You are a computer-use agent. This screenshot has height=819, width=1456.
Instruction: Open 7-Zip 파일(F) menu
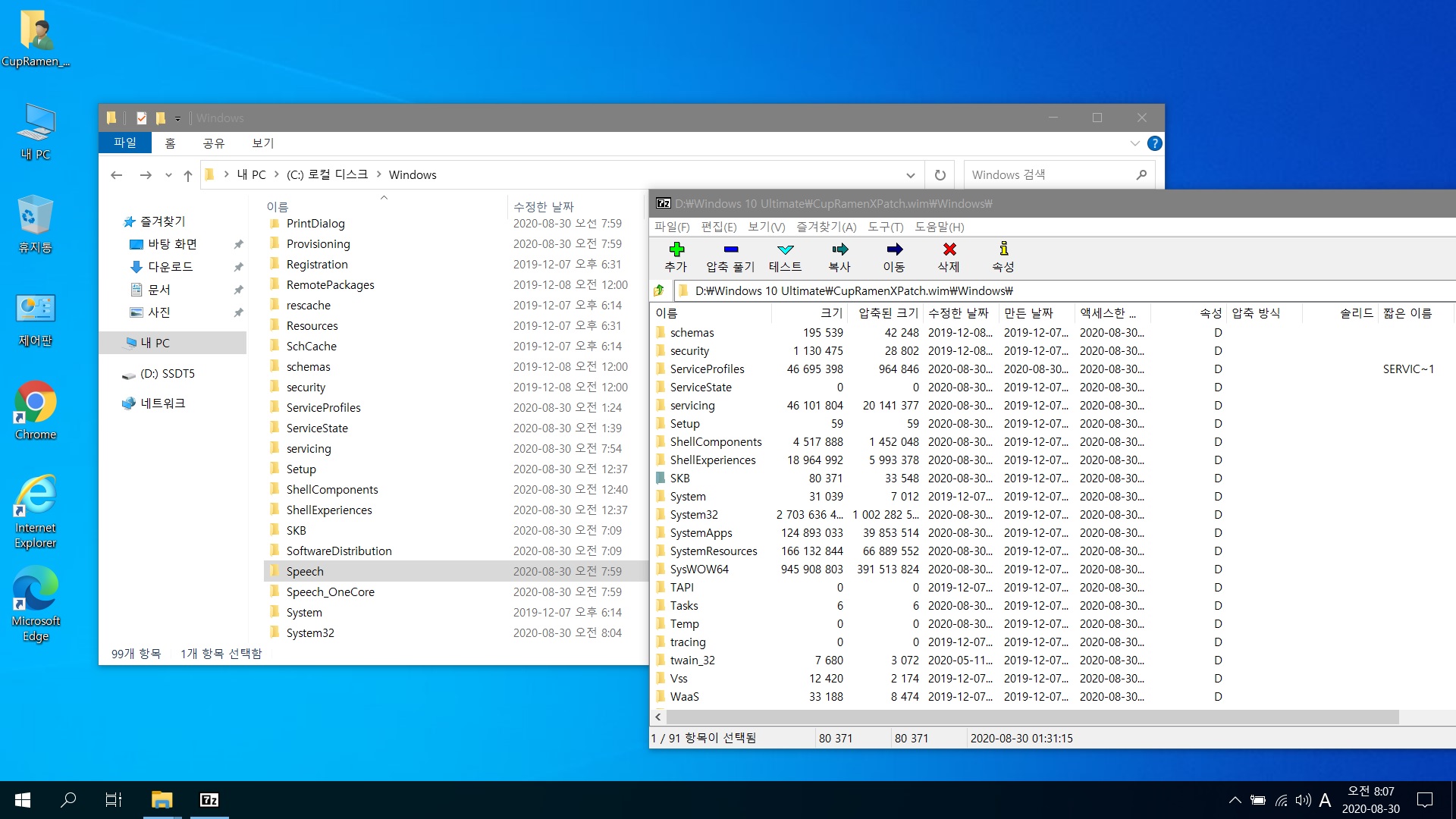672,227
